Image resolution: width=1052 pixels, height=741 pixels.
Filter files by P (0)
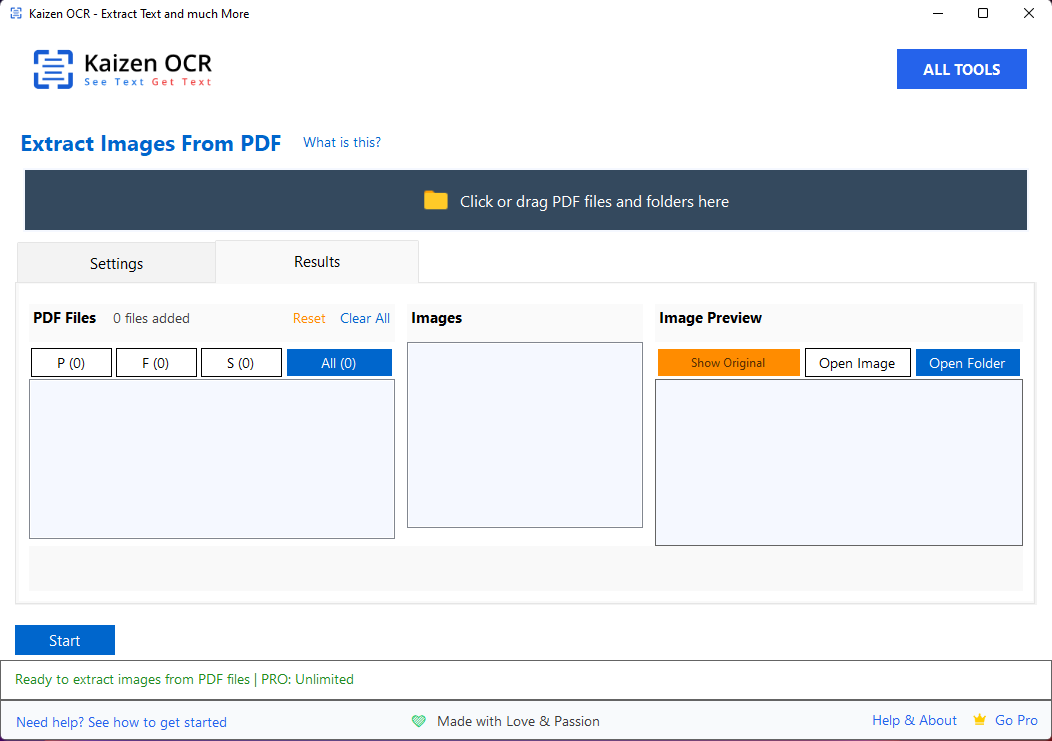[71, 363]
